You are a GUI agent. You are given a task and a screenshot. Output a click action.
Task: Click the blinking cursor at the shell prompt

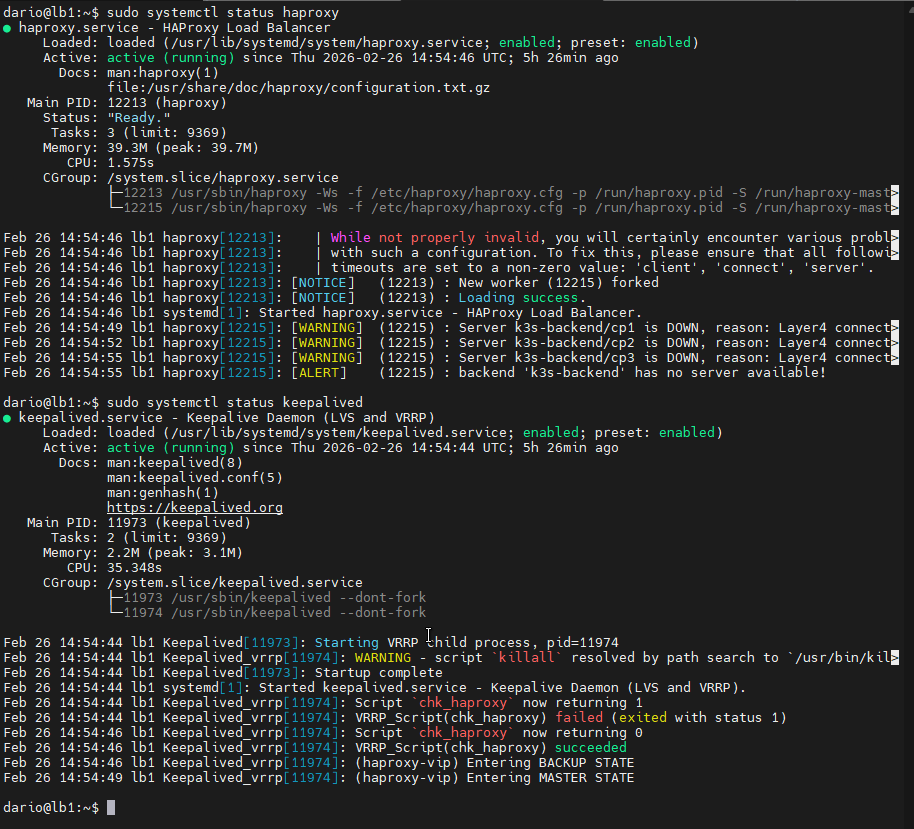click(110, 807)
